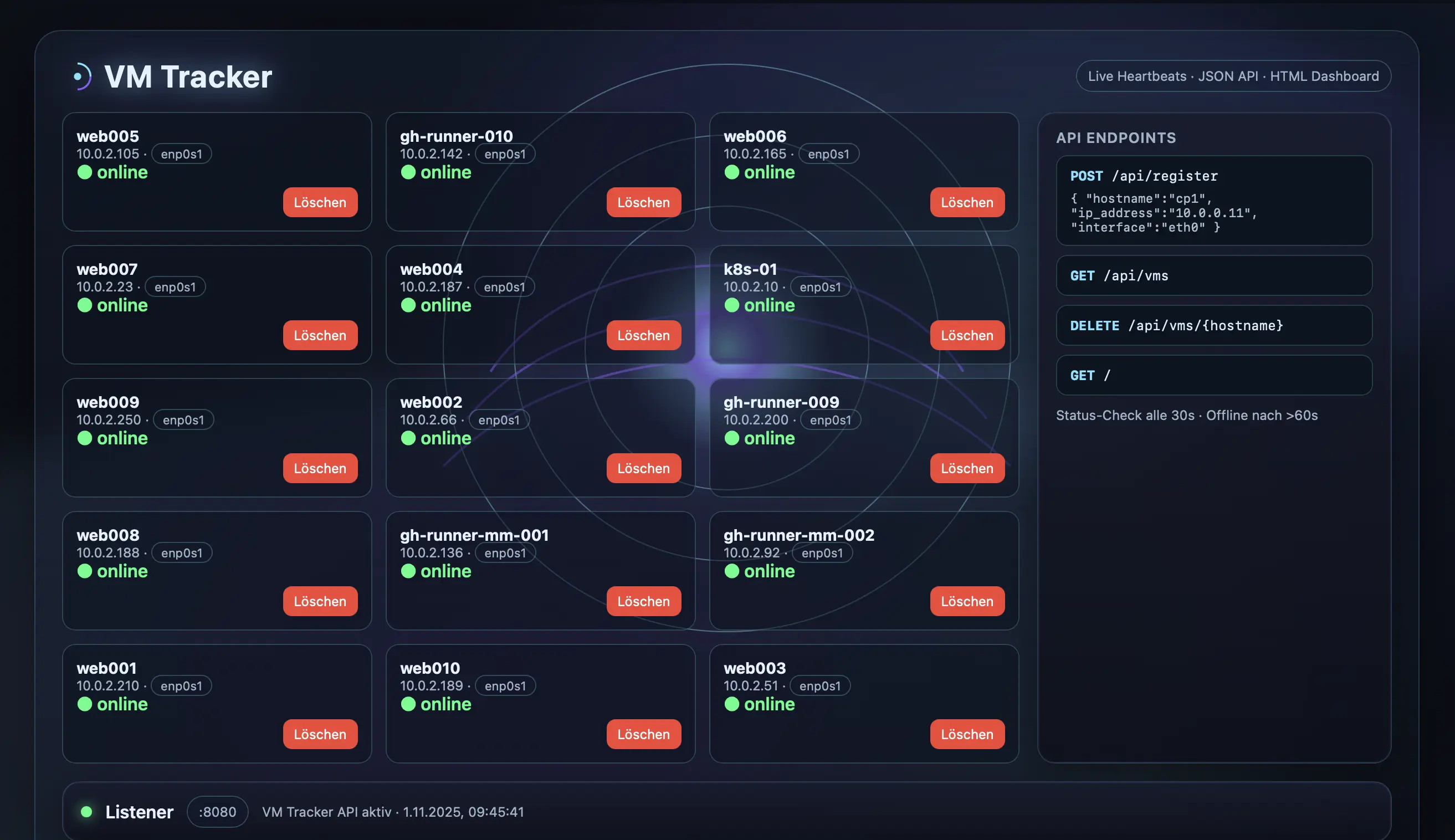The width and height of the screenshot is (1455, 840).
Task: Expand the GET /api/vms endpoint entry
Action: (x=1213, y=275)
